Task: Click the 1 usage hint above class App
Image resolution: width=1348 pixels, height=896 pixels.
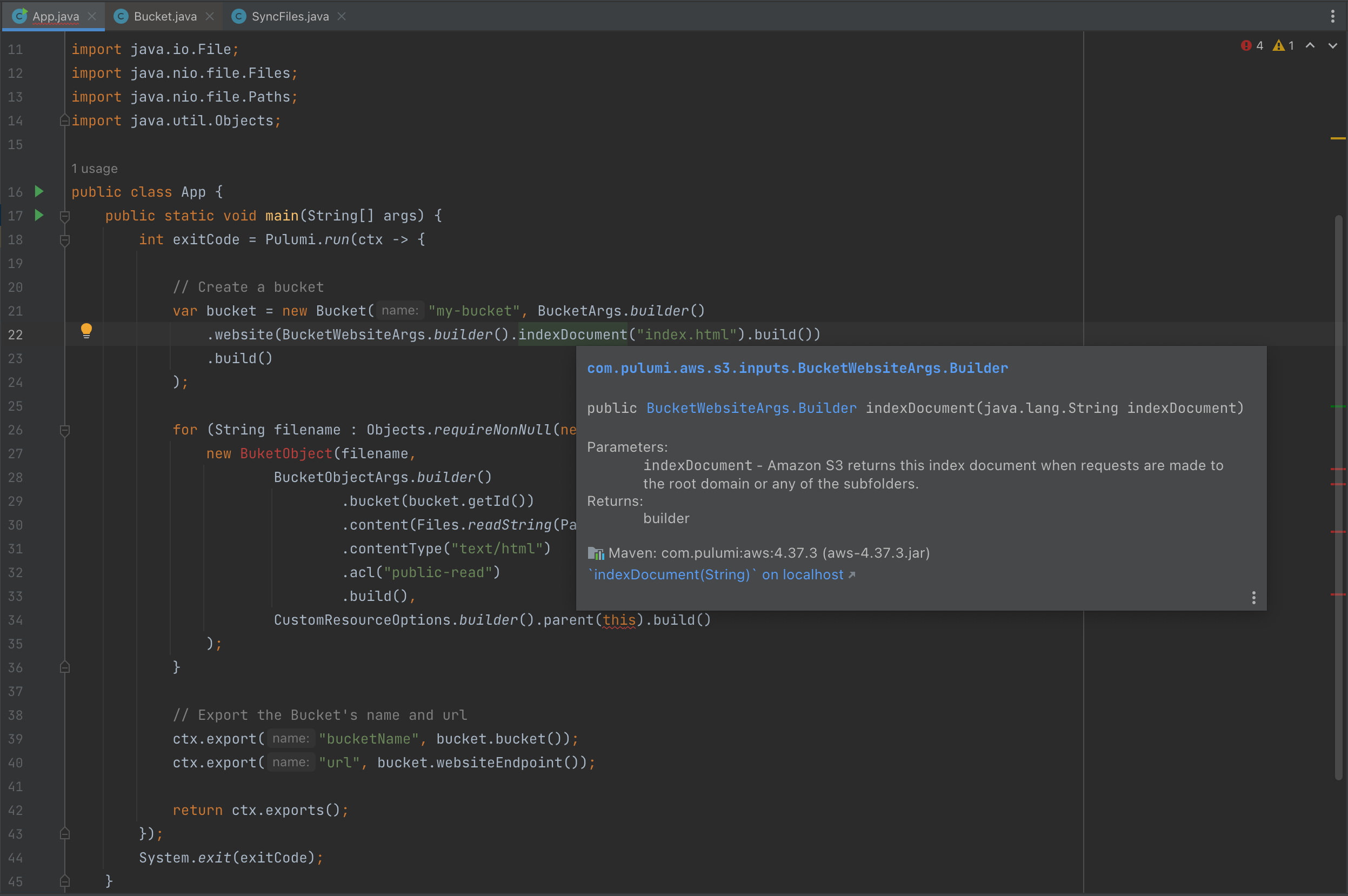Action: click(x=94, y=169)
